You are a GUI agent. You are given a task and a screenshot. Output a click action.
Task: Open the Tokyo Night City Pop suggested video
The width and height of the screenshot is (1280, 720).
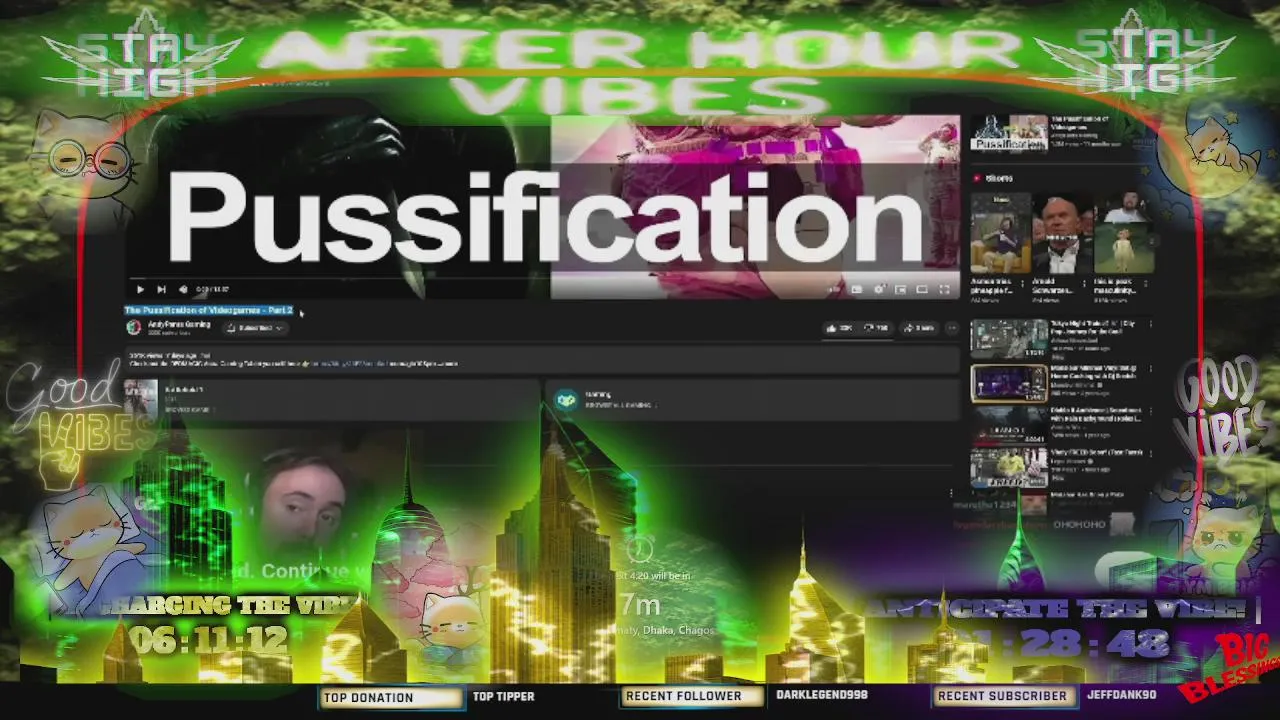pyautogui.click(x=1009, y=339)
